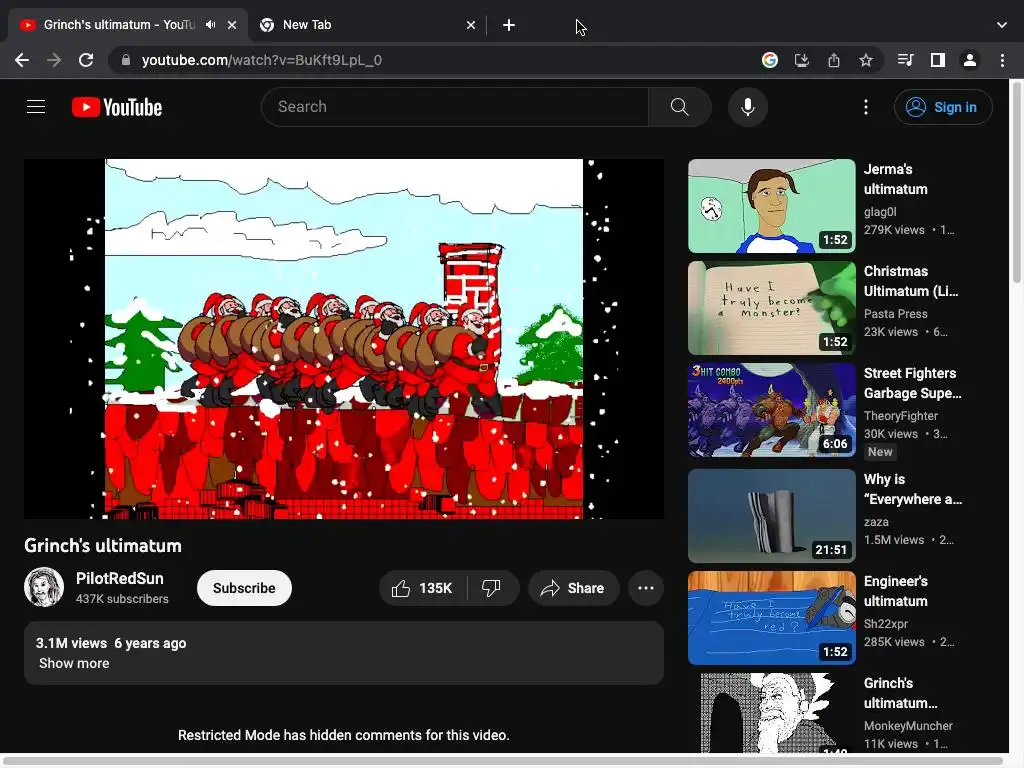Open Engineer's ultimatum title link
This screenshot has height=768, width=1024.
click(896, 591)
